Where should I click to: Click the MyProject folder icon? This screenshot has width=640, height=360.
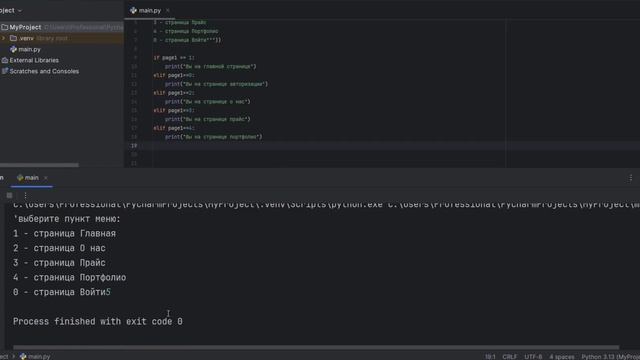[4, 27]
